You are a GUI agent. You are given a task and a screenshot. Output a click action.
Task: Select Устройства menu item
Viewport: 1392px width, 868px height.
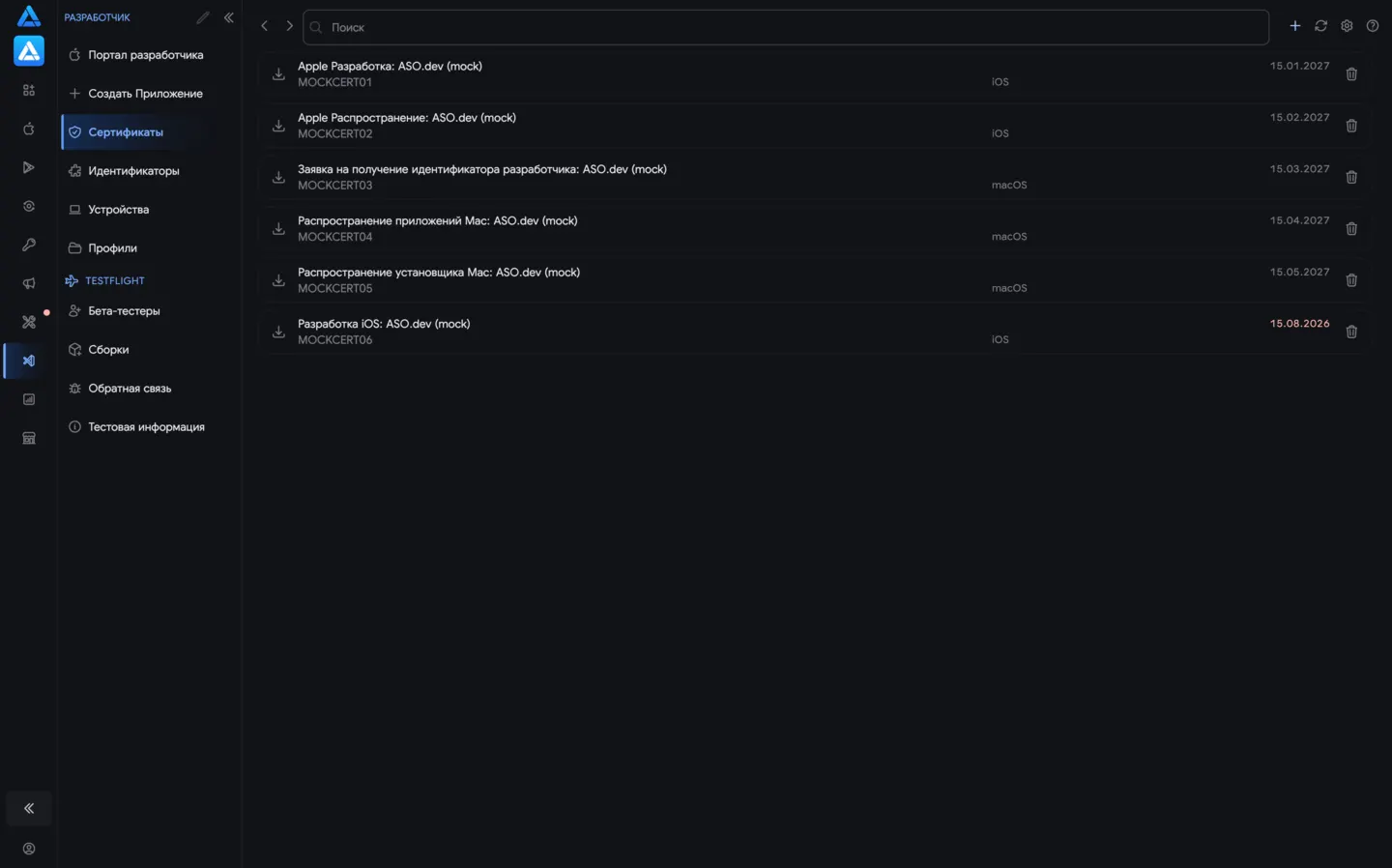click(118, 210)
